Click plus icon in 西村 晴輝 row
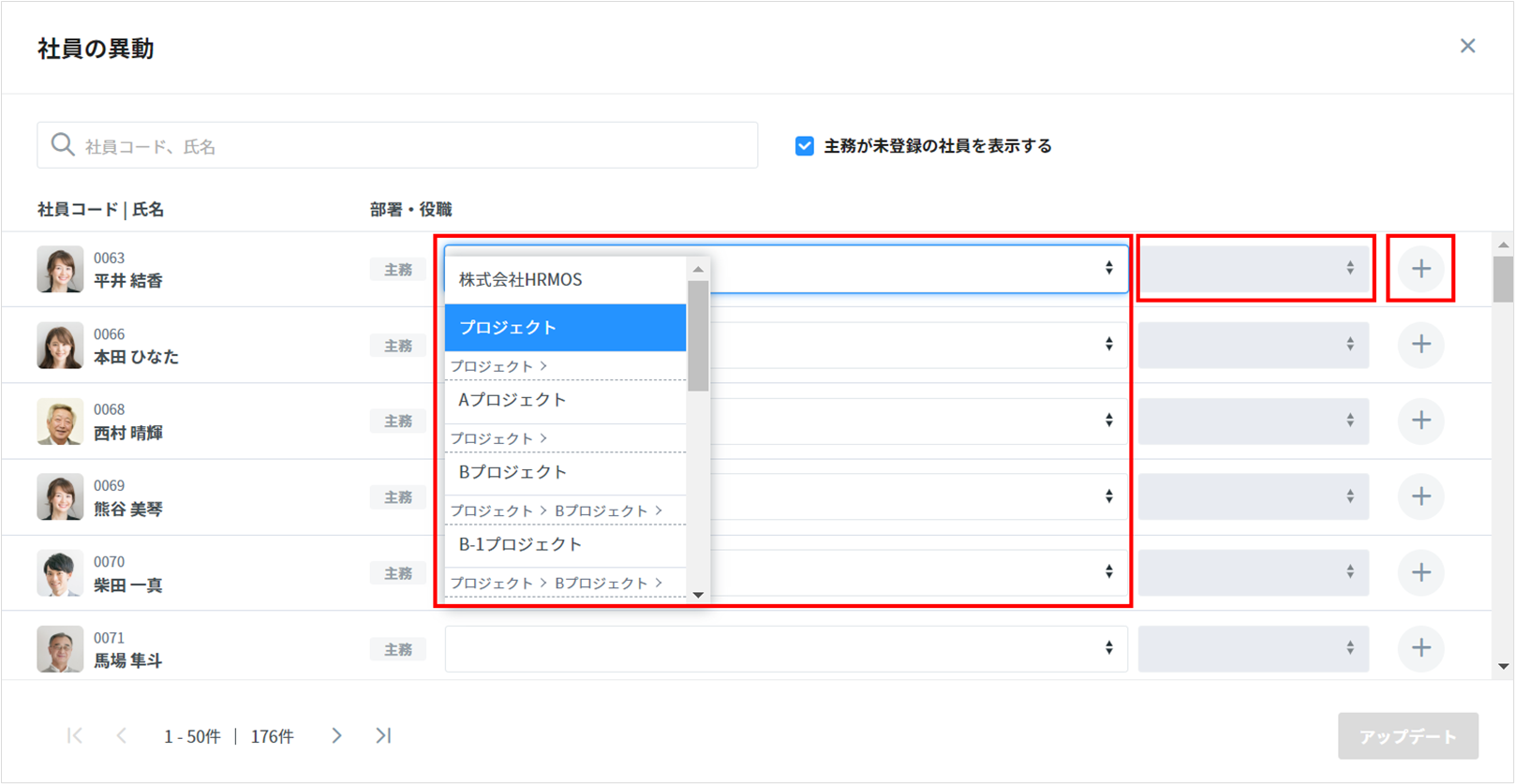 pos(1420,421)
